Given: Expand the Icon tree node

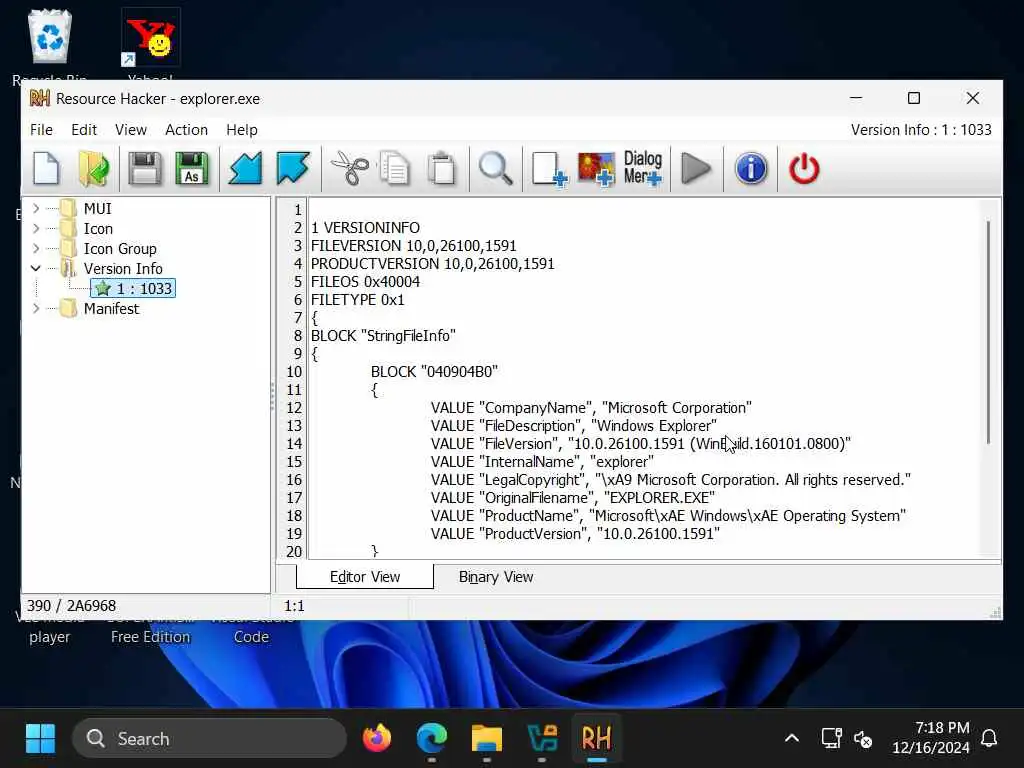Looking at the screenshot, I should click(x=36, y=229).
